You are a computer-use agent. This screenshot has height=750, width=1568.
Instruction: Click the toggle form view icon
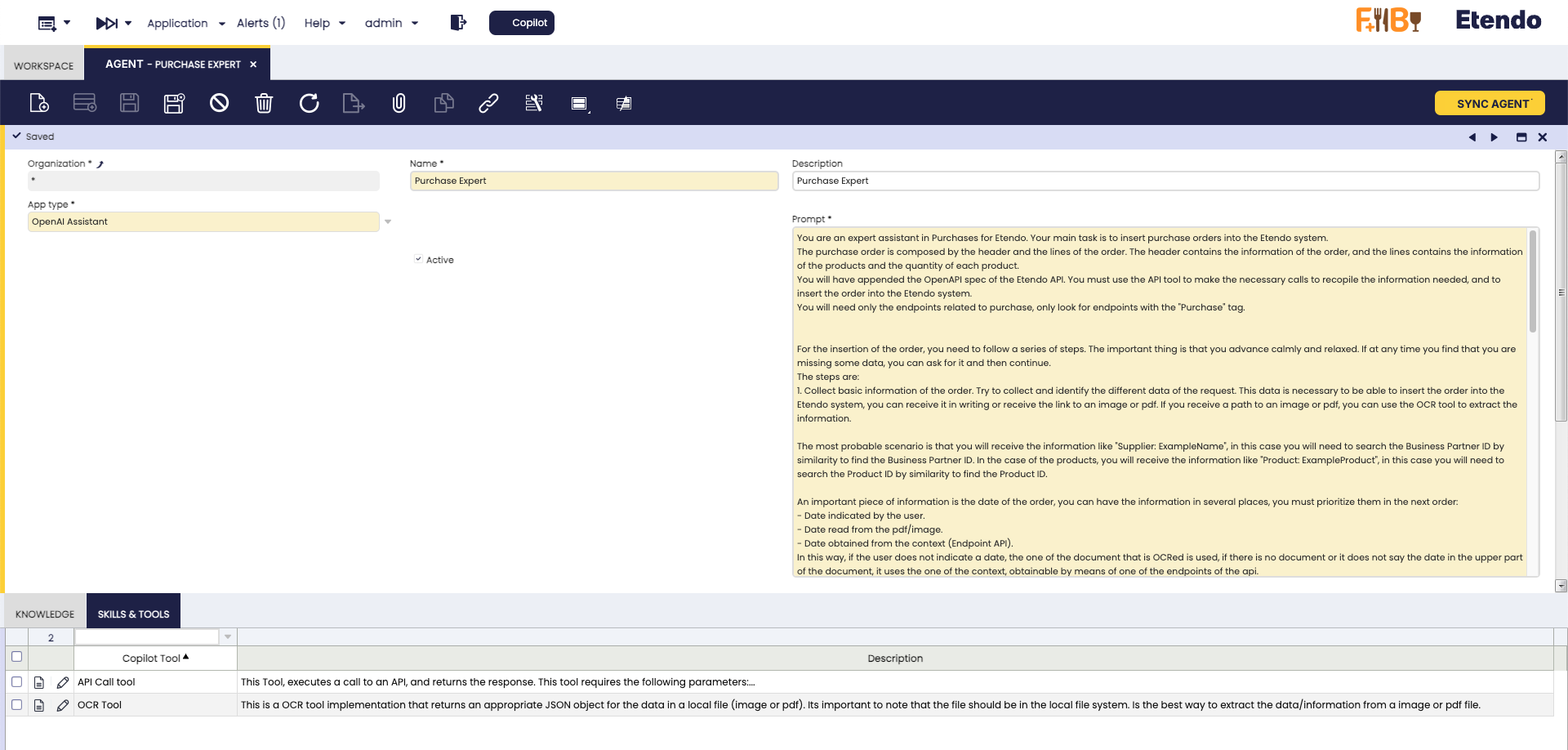pyautogui.click(x=579, y=104)
